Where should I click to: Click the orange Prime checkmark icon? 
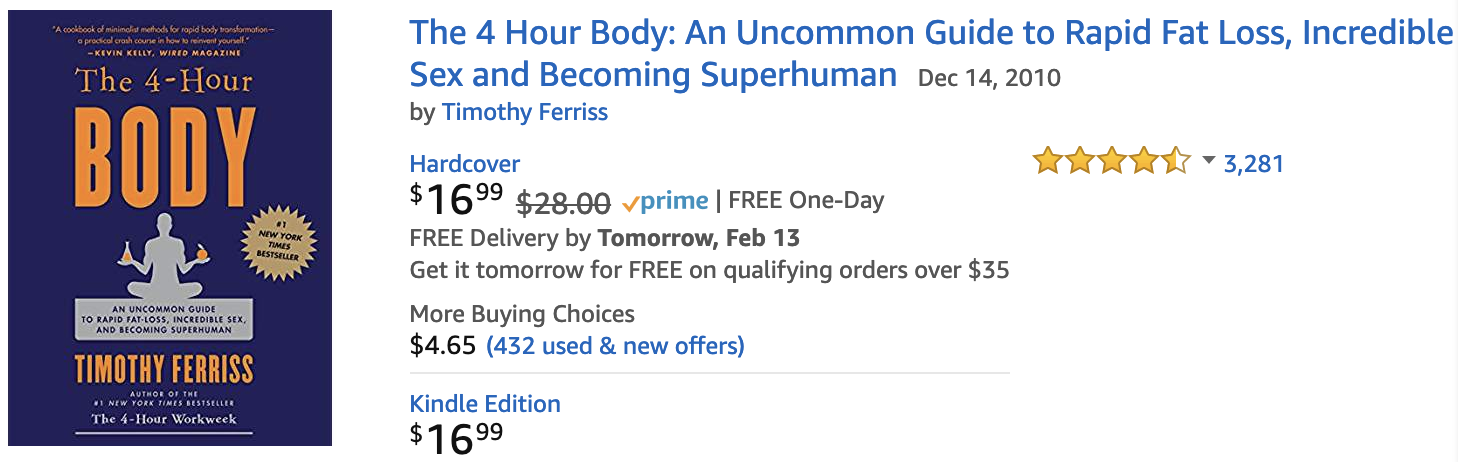630,203
